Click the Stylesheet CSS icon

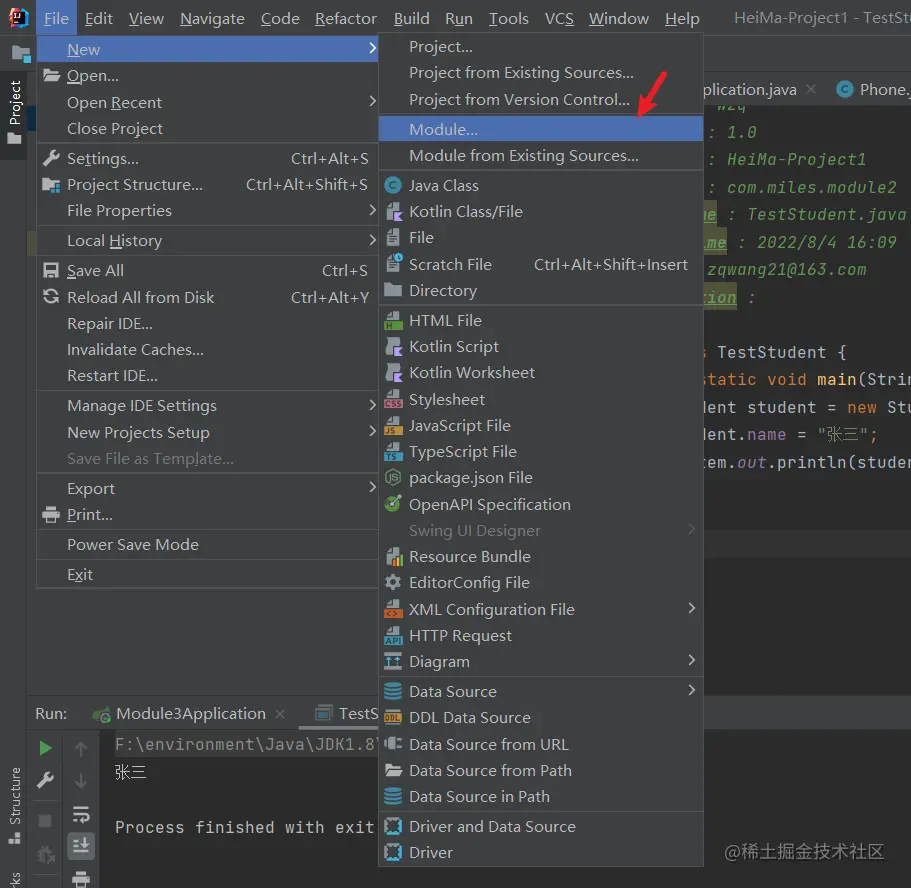(393, 399)
